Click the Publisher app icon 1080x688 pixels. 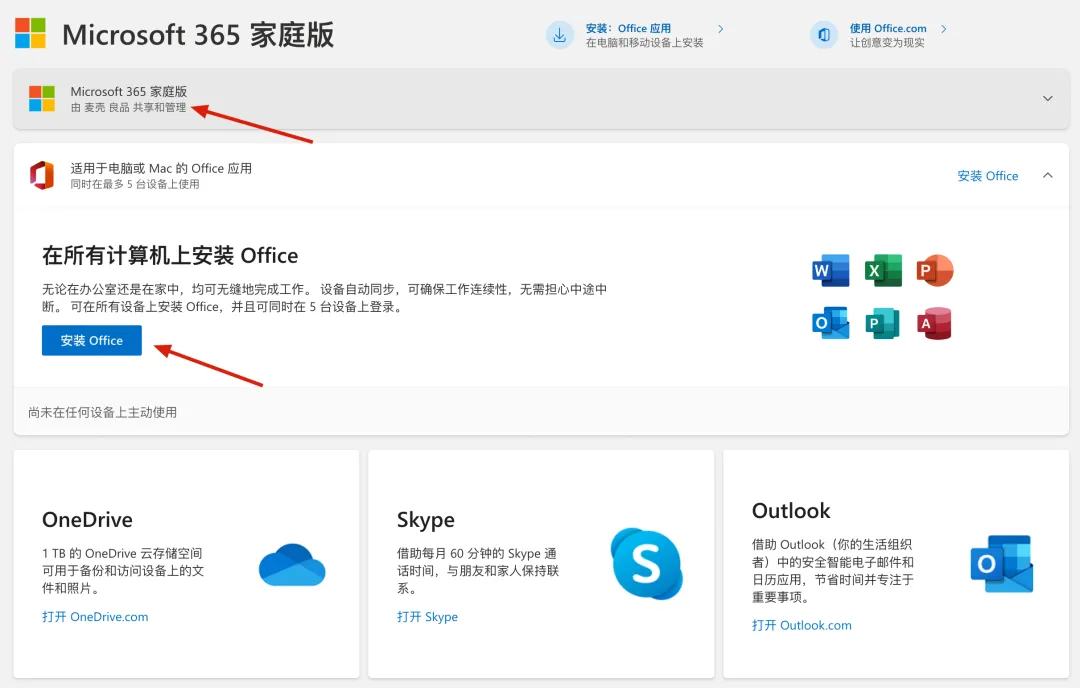[883, 323]
